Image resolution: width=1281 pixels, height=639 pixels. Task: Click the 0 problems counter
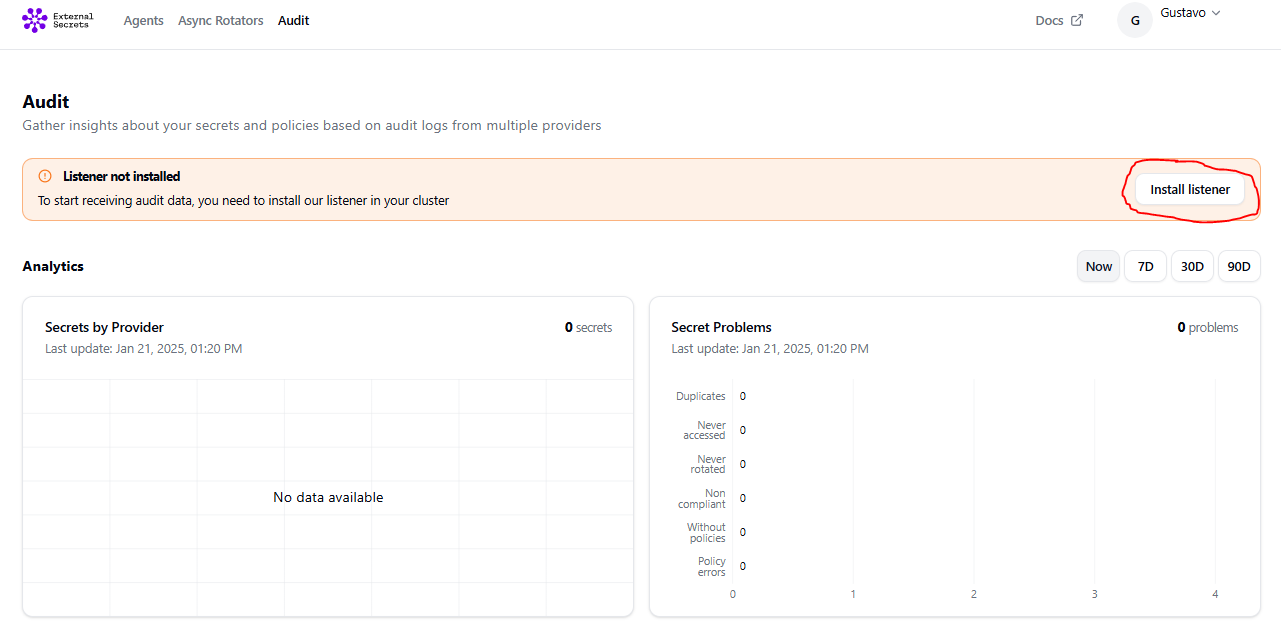click(1208, 327)
